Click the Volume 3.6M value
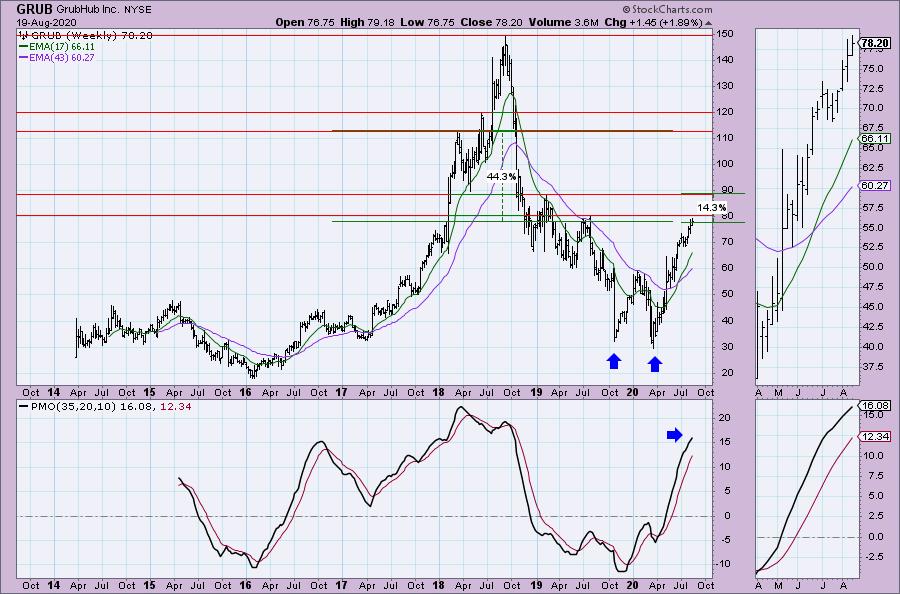Image resolution: width=900 pixels, height=594 pixels. tap(564, 22)
